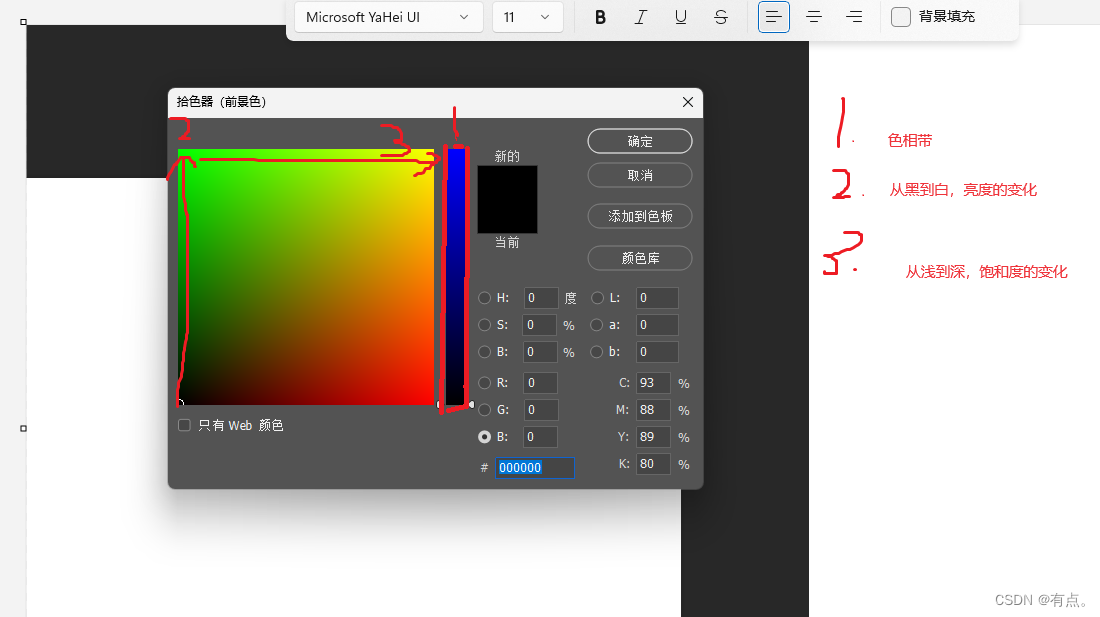Click the hex color 000000 field
The image size is (1100, 617).
tap(535, 468)
